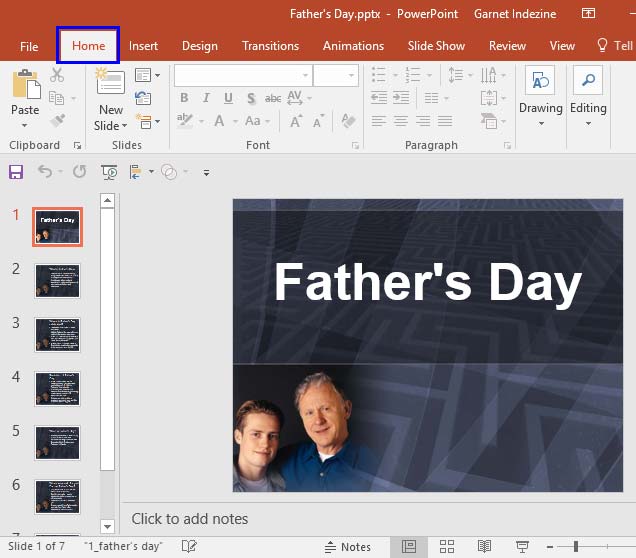This screenshot has width=636, height=558.
Task: Toggle Justify alignment
Action: (x=445, y=121)
